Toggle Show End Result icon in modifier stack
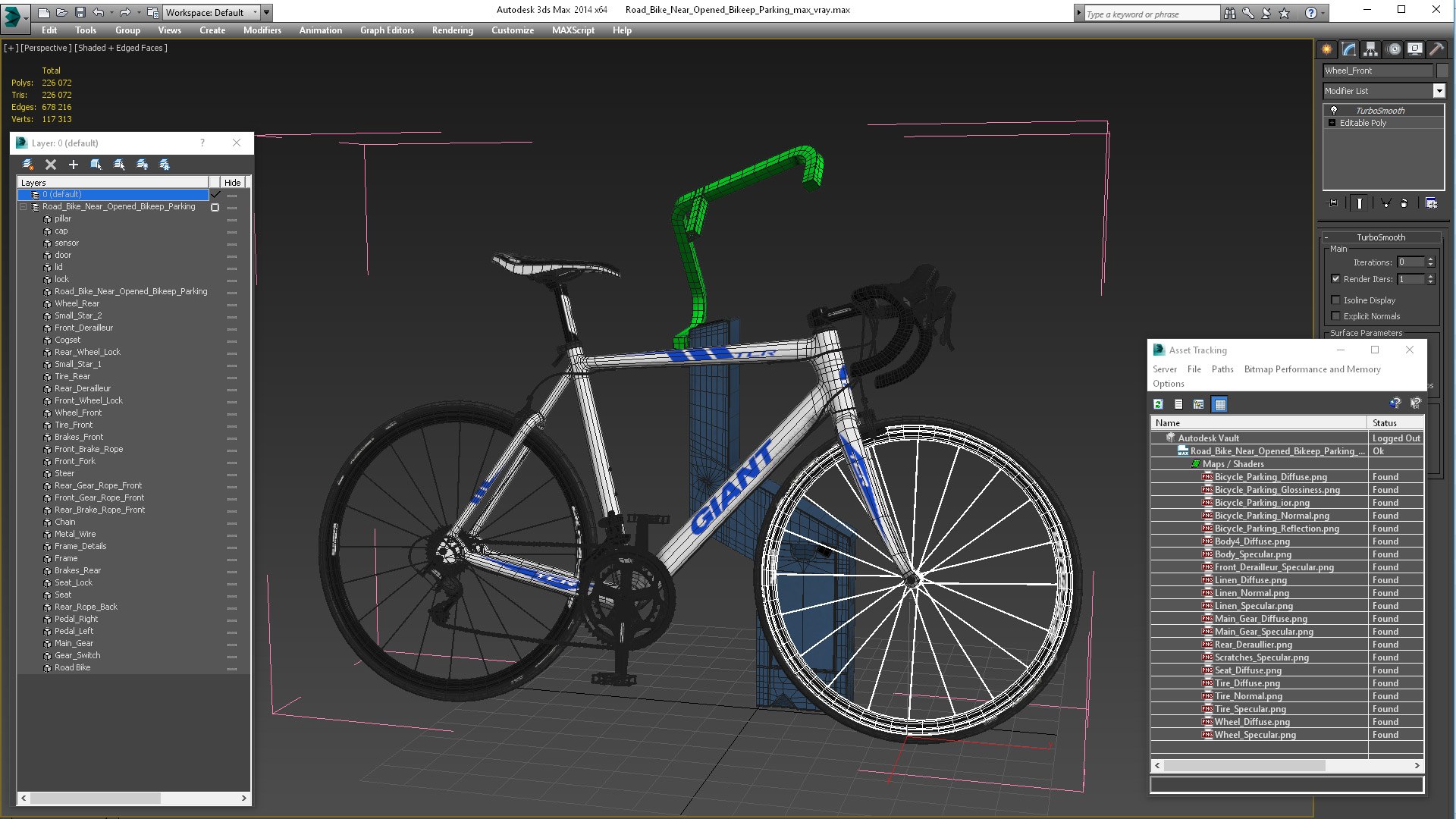This screenshot has width=1456, height=819. point(1360,203)
